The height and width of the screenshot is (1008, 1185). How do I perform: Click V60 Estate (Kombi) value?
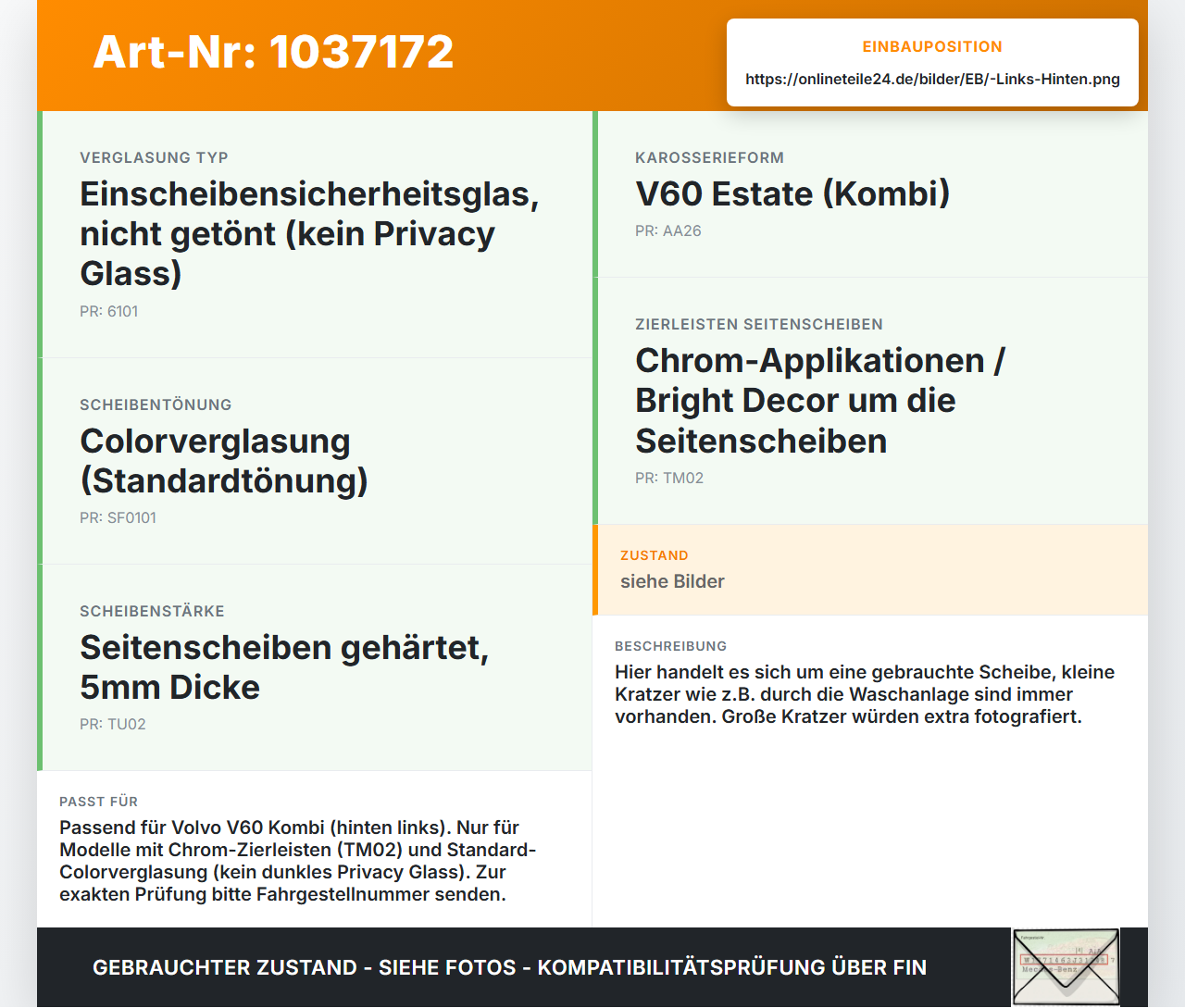[792, 193]
